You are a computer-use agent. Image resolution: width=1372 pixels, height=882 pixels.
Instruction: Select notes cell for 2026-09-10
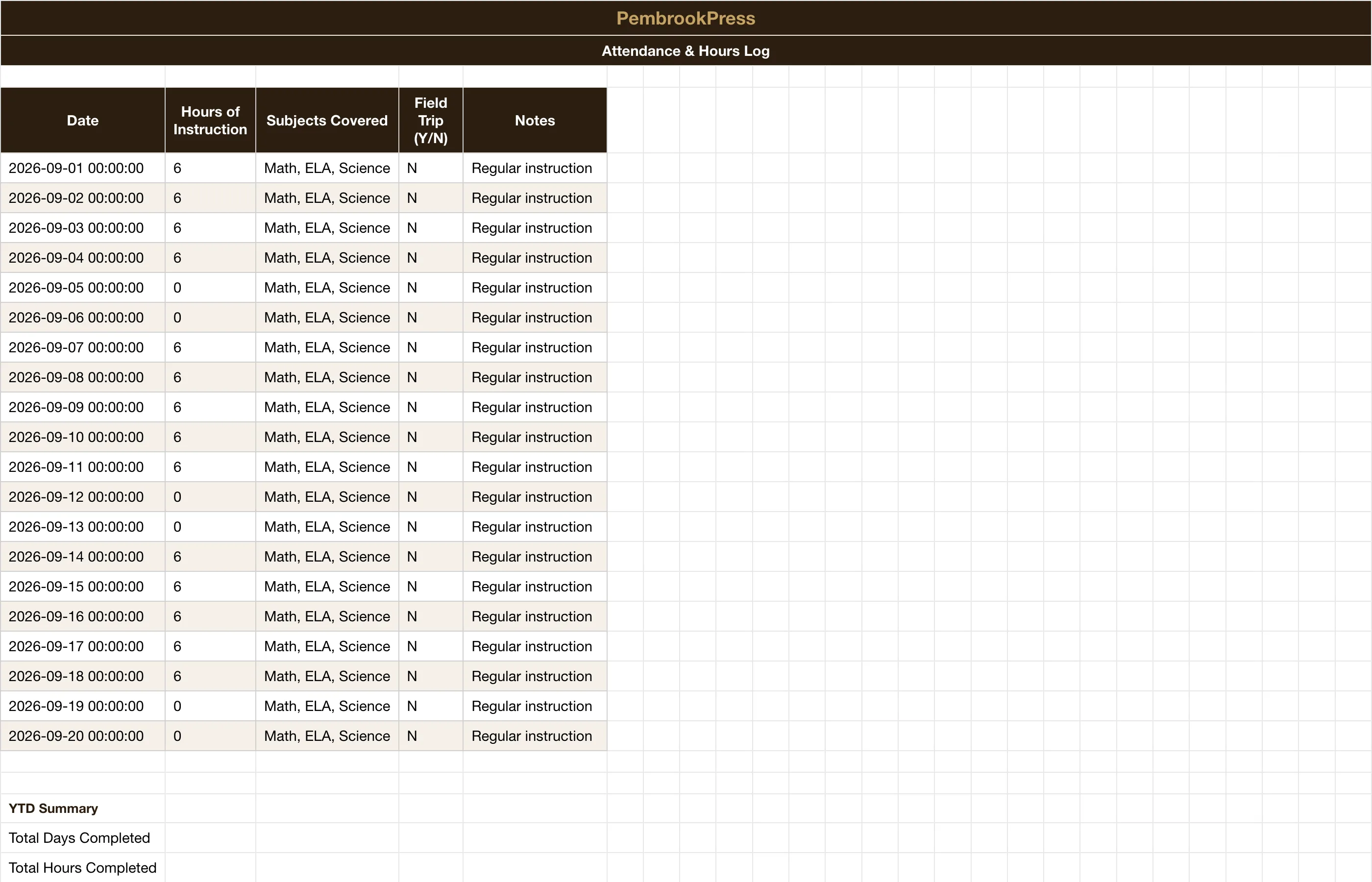pyautogui.click(x=535, y=437)
